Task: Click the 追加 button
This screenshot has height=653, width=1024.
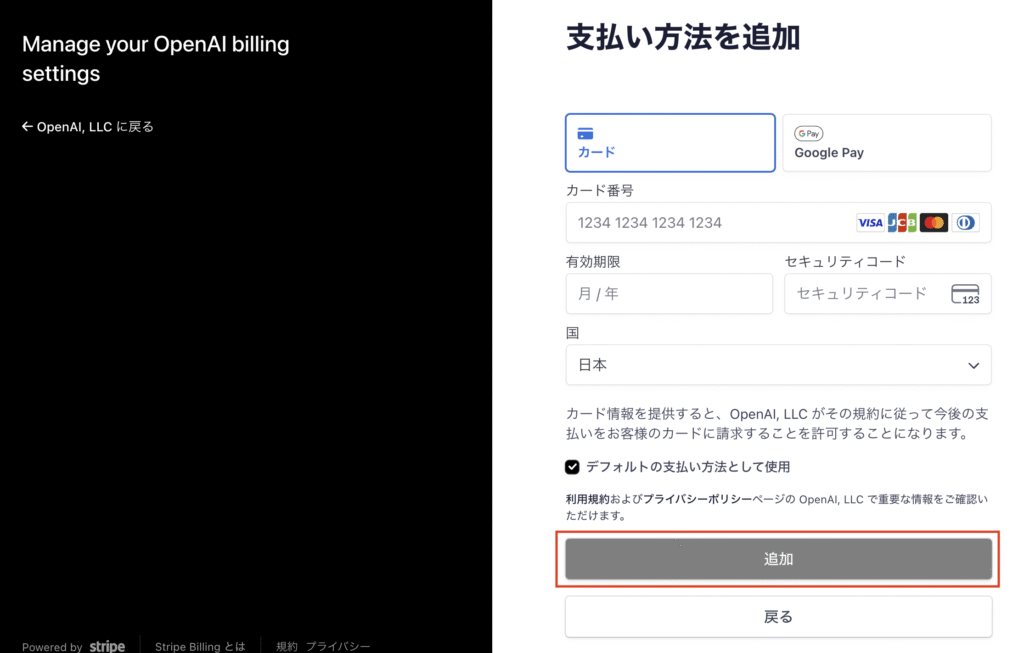Action: click(x=778, y=559)
